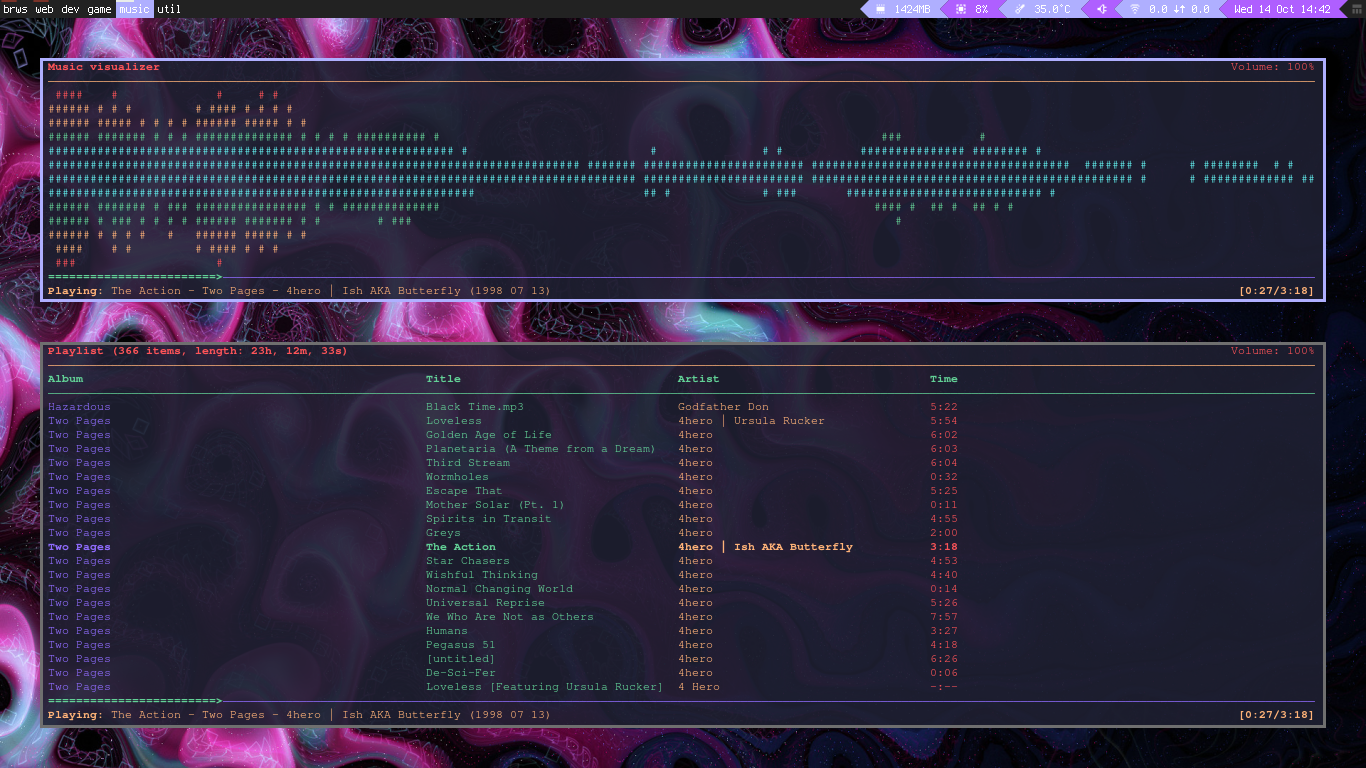
Task: Click the Music visualizer title
Action: [x=104, y=67]
